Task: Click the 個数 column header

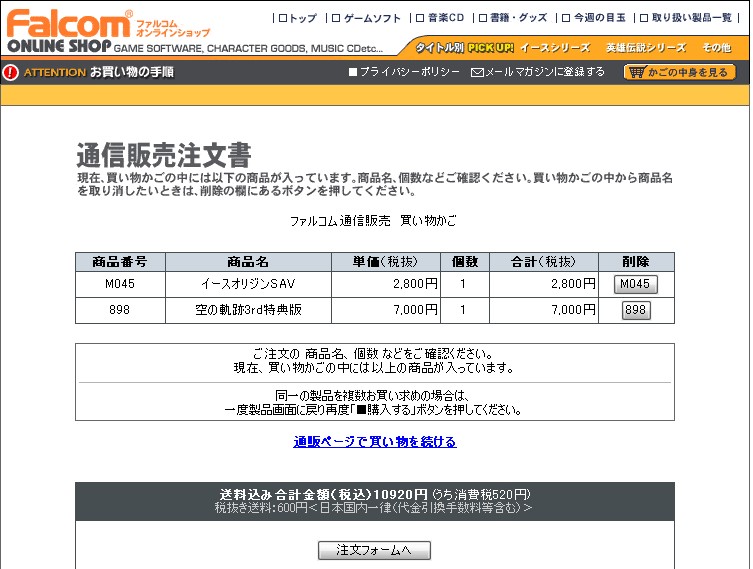Action: 465,262
